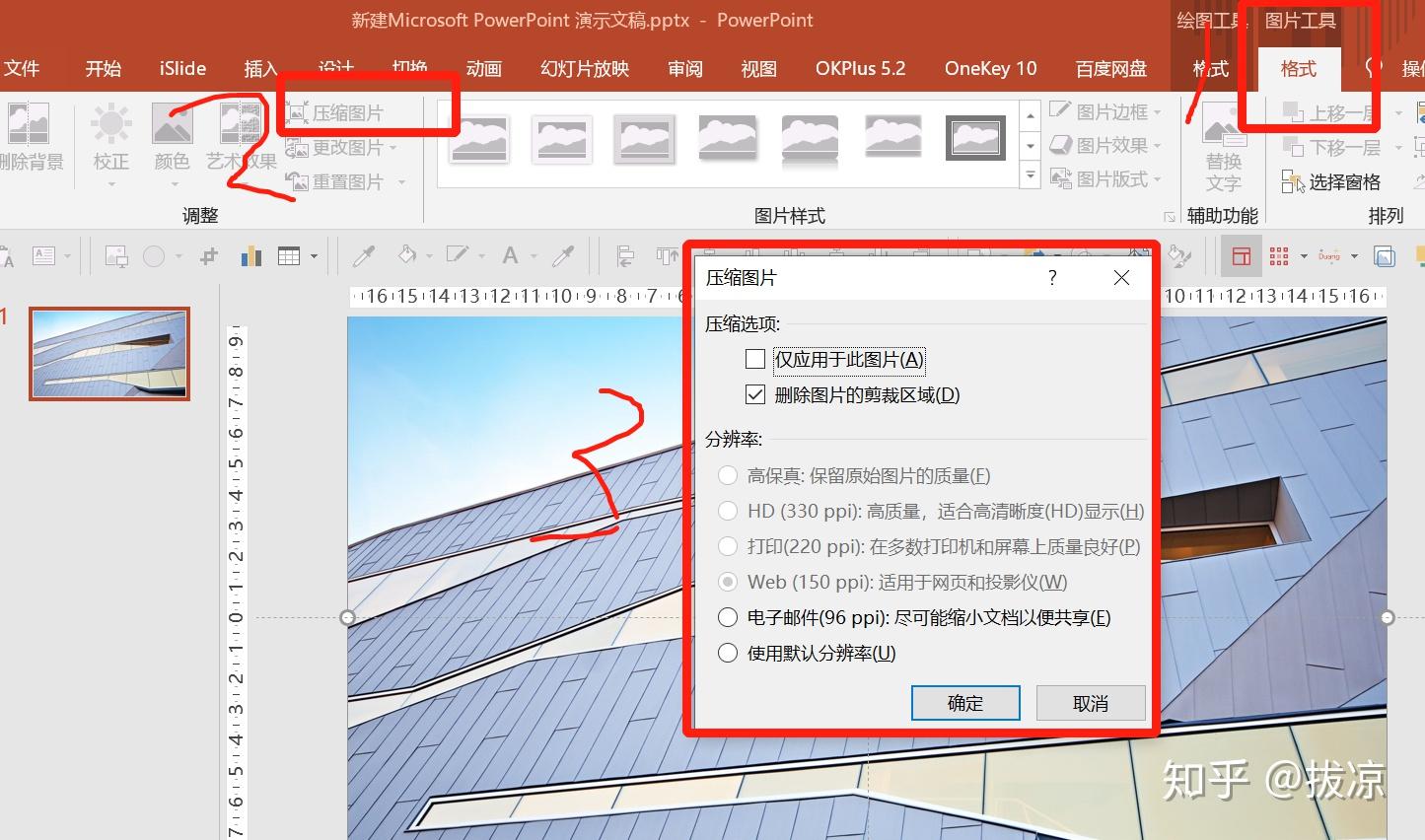Expand the table icon dropdown arrow
This screenshot has width=1425, height=840.
click(x=315, y=256)
